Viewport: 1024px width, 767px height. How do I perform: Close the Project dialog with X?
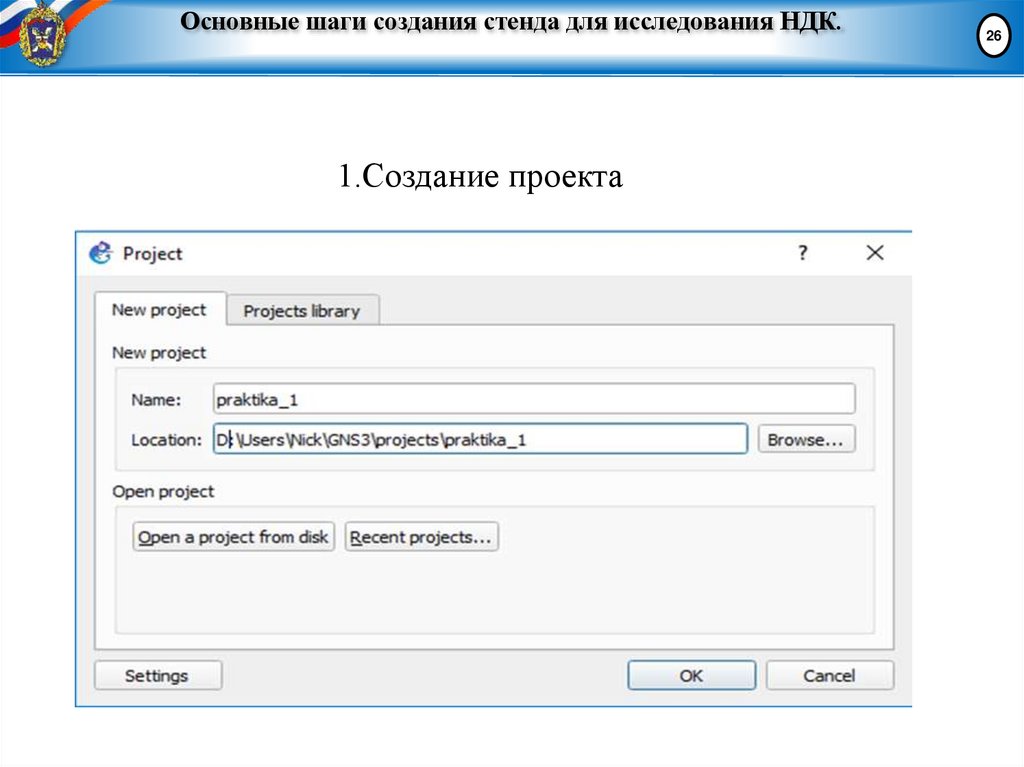[x=873, y=253]
